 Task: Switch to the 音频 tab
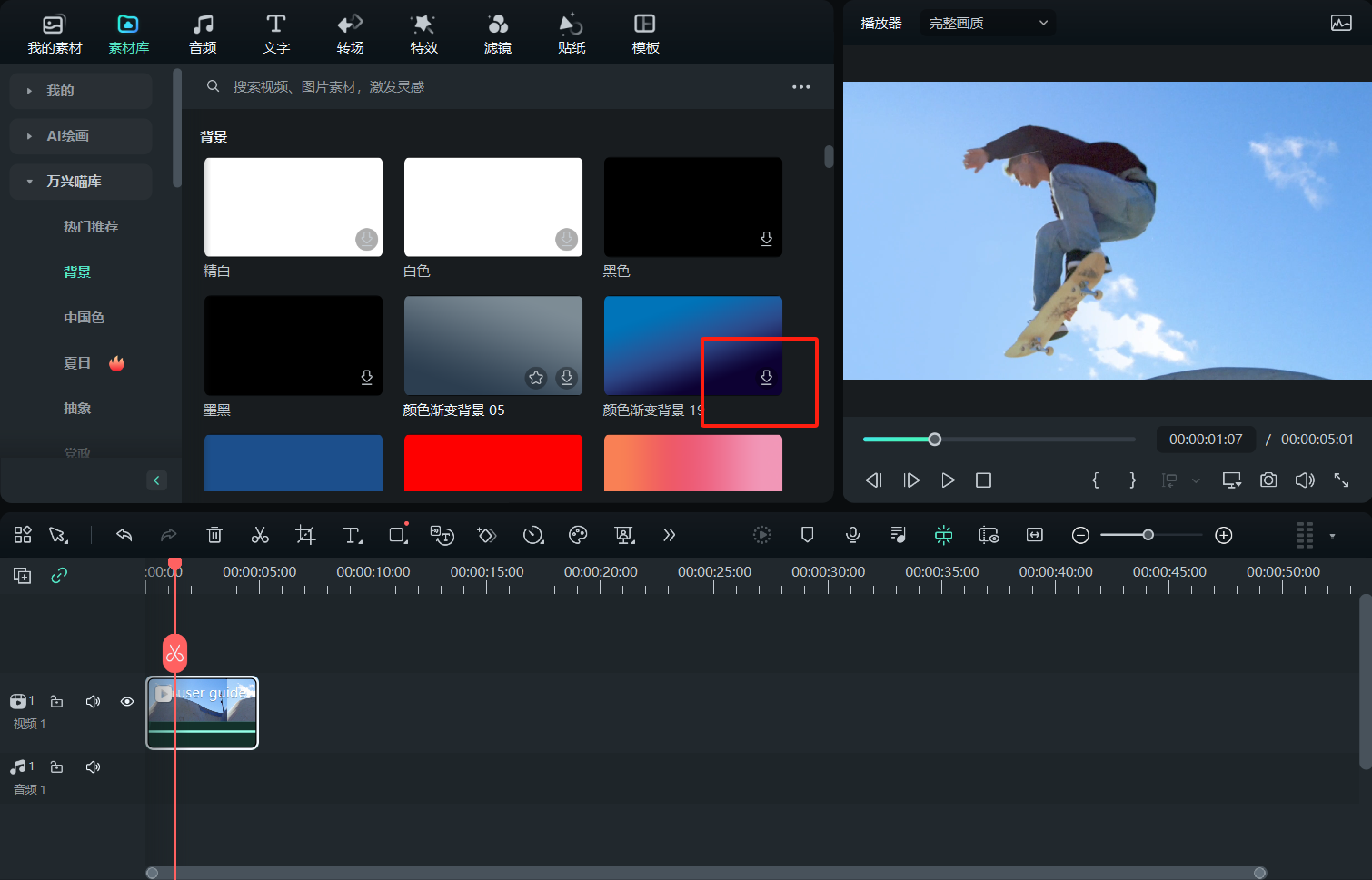click(203, 35)
